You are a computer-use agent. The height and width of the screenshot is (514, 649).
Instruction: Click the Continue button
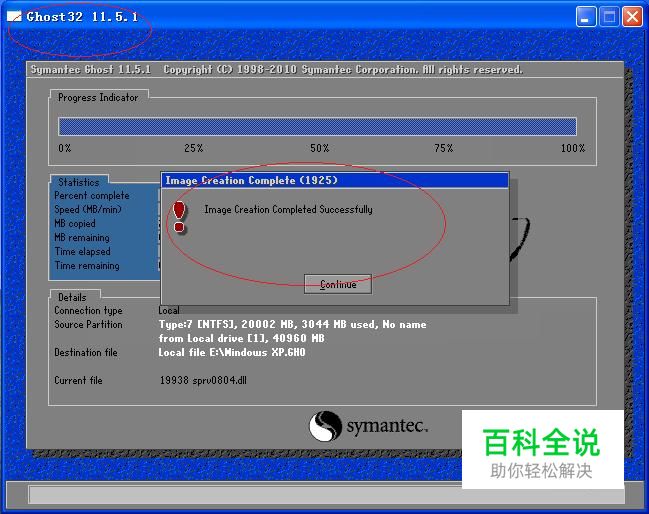point(338,284)
